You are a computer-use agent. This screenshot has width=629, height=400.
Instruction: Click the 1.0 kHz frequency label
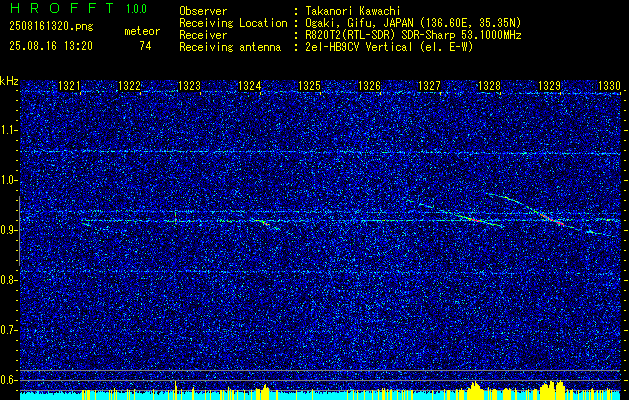pos(9,181)
